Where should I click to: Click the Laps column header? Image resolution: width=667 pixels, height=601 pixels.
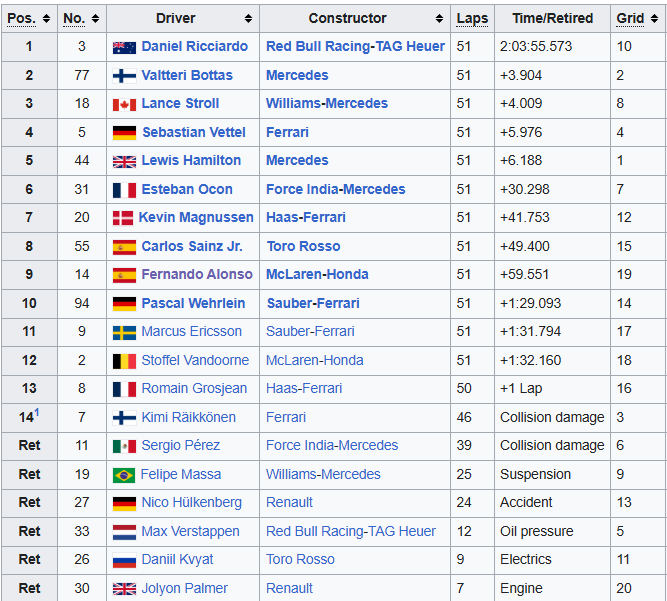point(472,19)
